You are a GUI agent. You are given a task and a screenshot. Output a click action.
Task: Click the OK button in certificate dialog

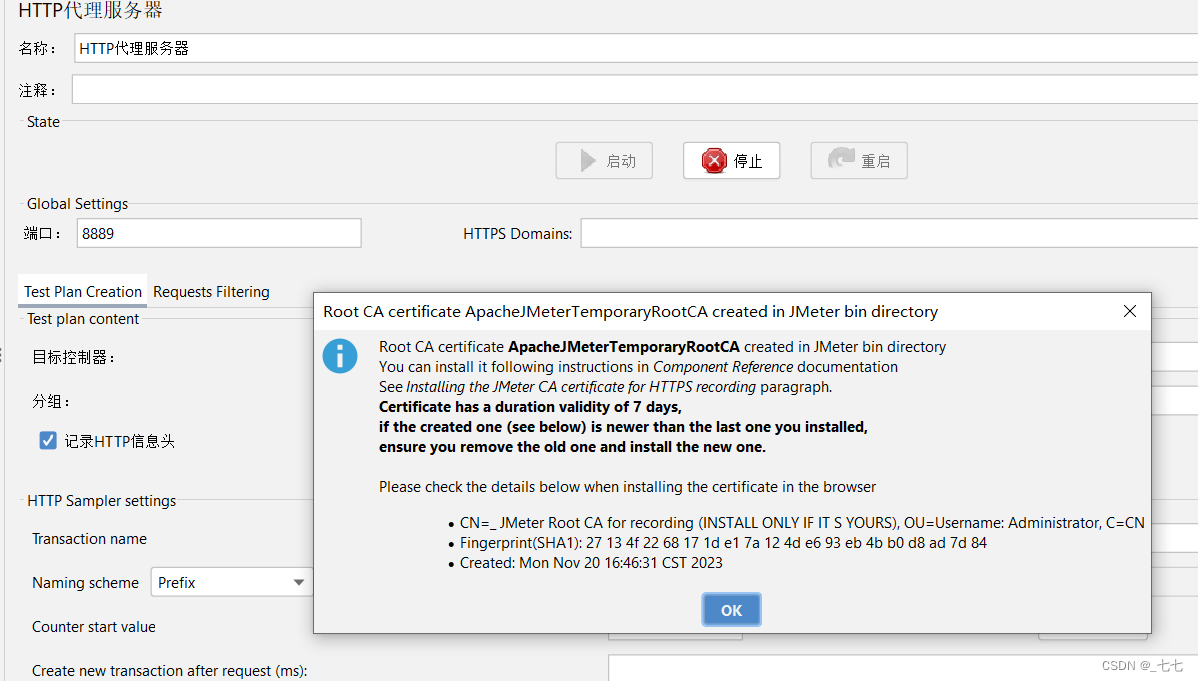731,610
